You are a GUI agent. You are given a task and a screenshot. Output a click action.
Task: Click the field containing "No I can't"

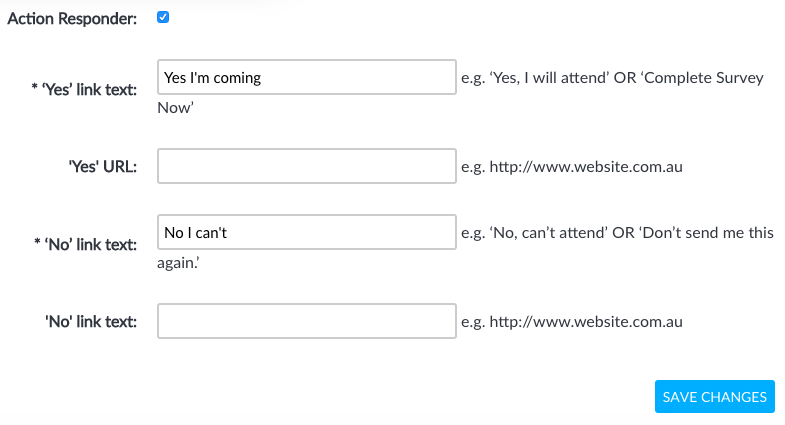click(306, 233)
